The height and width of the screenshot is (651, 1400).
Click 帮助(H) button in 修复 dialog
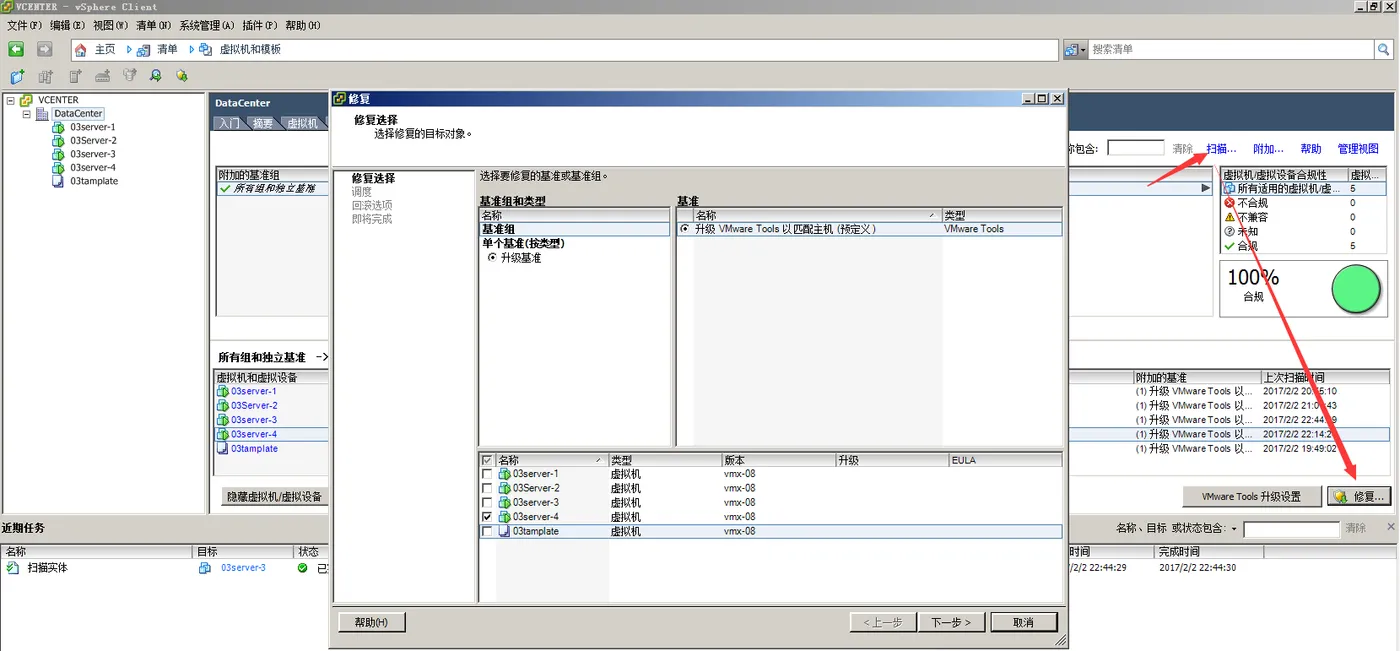click(x=372, y=622)
